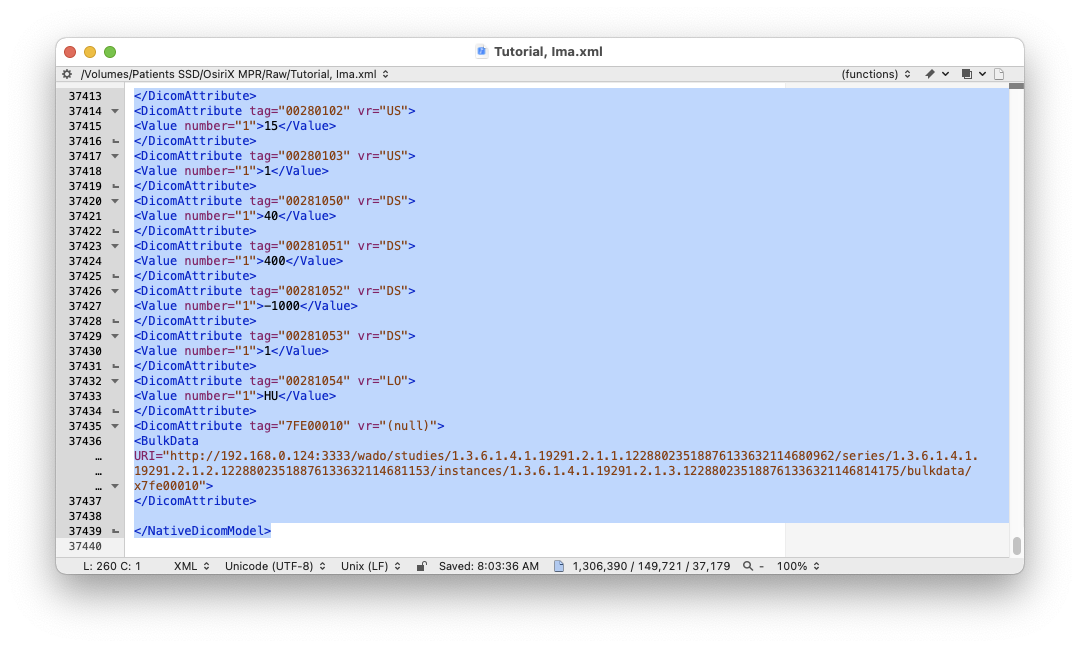
Task: Click the closing NativeDicomModel tag
Action: [202, 531]
